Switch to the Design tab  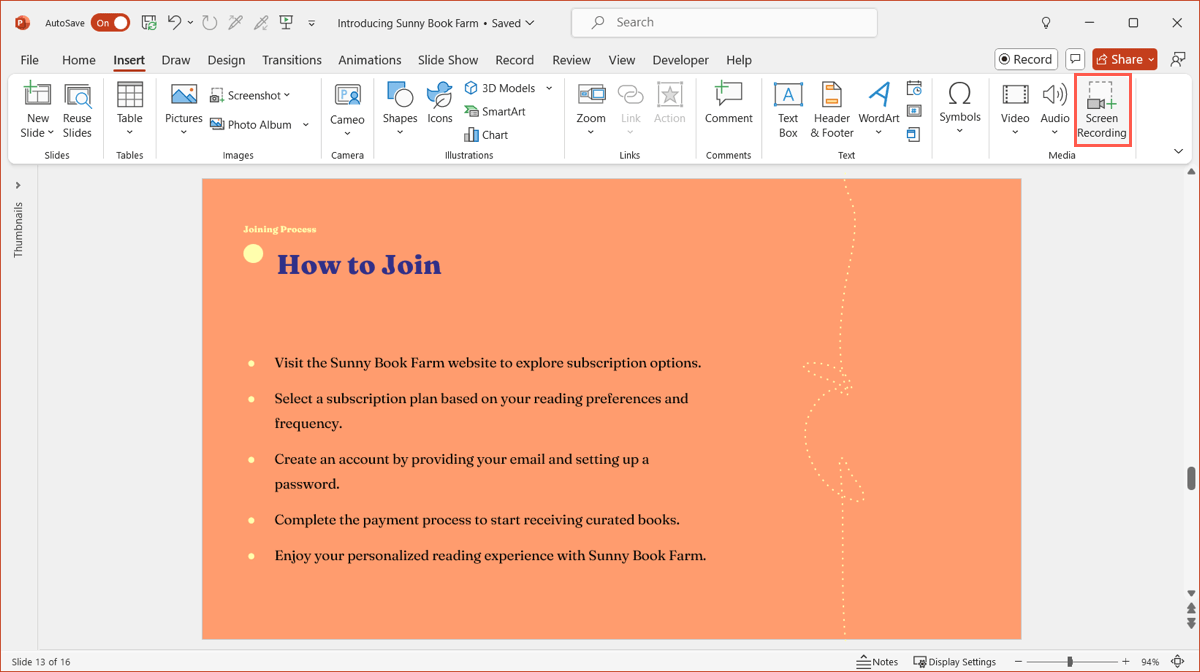point(226,60)
